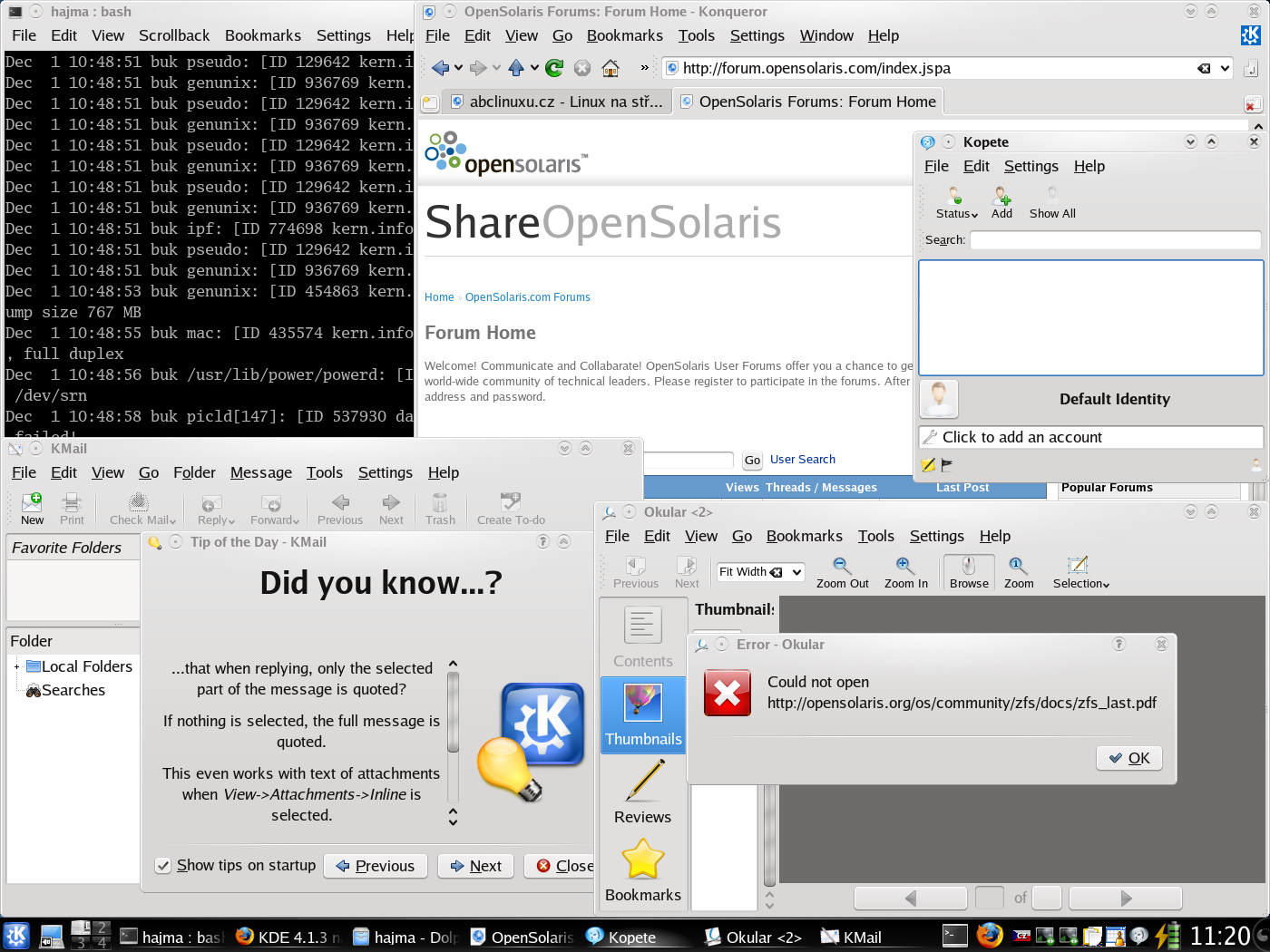Open User Search link on forum page
Viewport: 1270px width, 952px height.
click(802, 460)
